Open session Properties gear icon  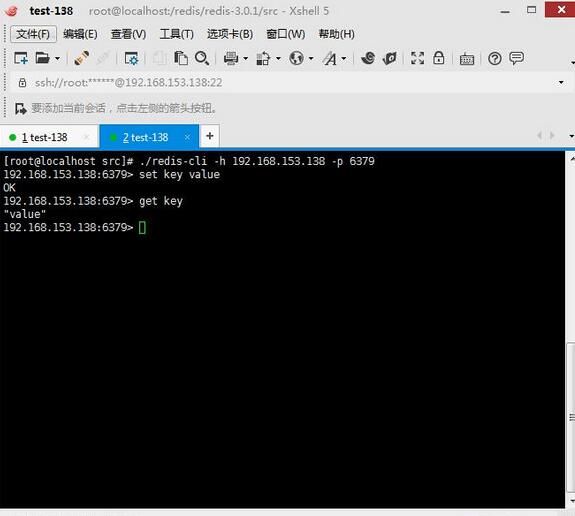[x=131, y=58]
